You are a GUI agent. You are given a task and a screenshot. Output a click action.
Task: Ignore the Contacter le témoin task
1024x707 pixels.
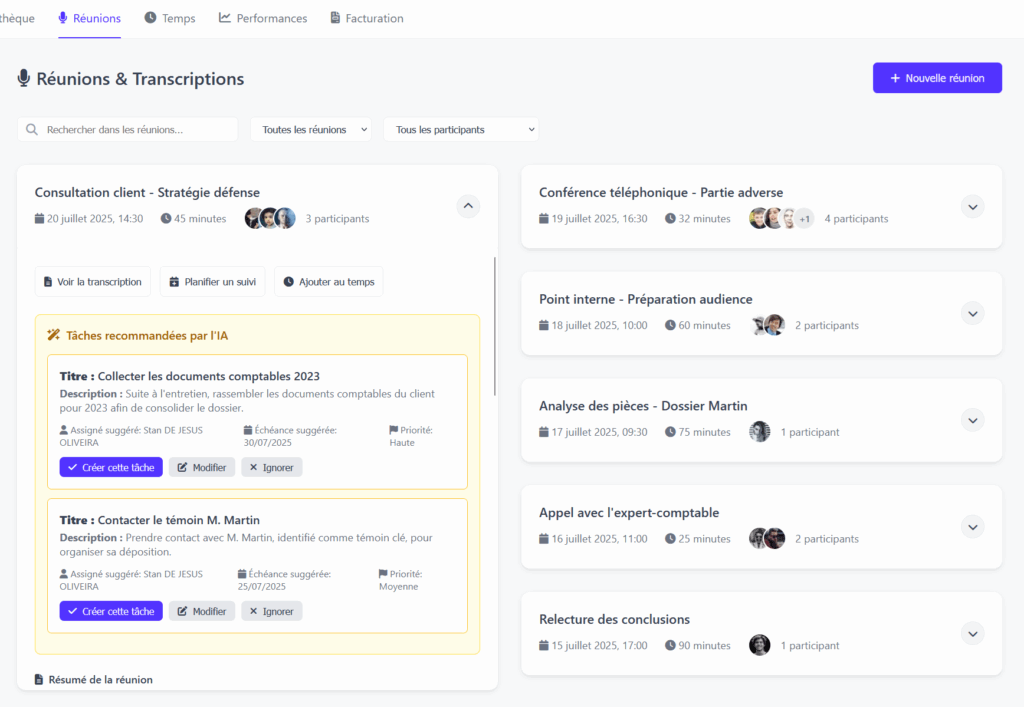(x=272, y=611)
